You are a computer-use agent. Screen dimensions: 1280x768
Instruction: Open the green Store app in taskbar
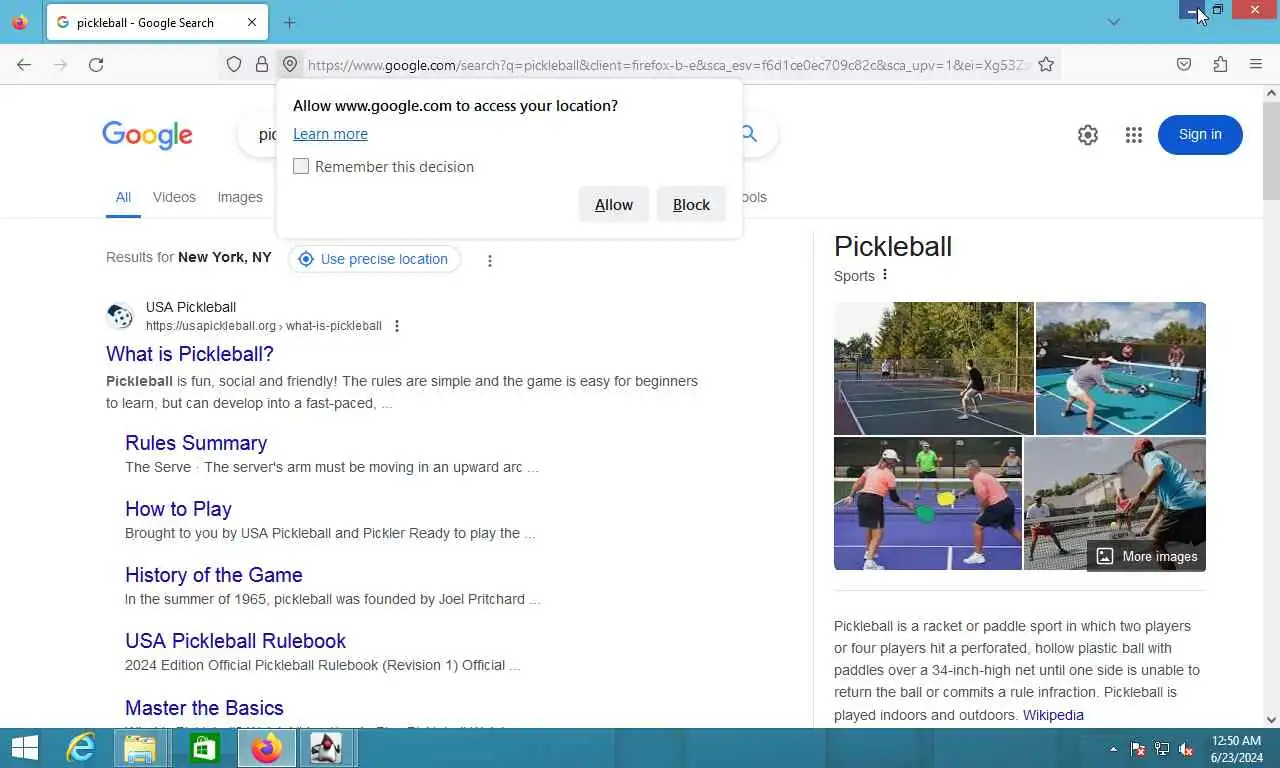204,748
